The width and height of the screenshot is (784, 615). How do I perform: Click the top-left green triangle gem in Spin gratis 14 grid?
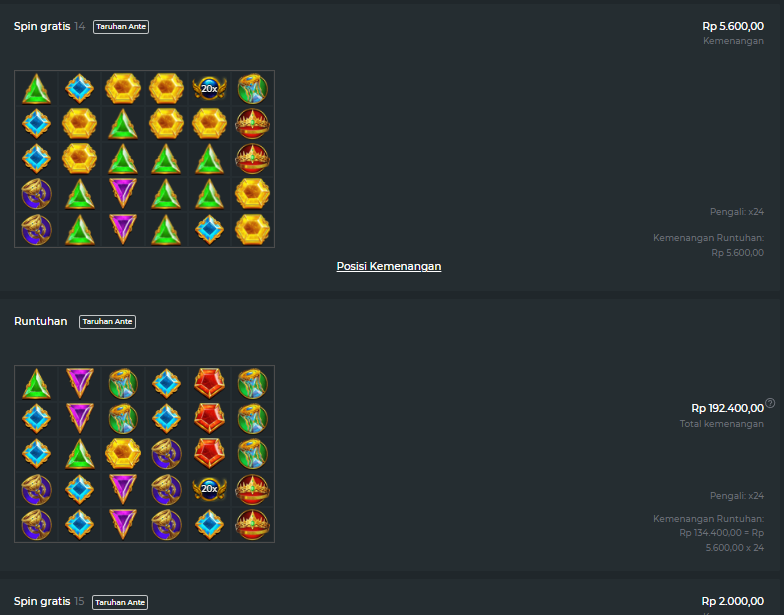[36, 88]
